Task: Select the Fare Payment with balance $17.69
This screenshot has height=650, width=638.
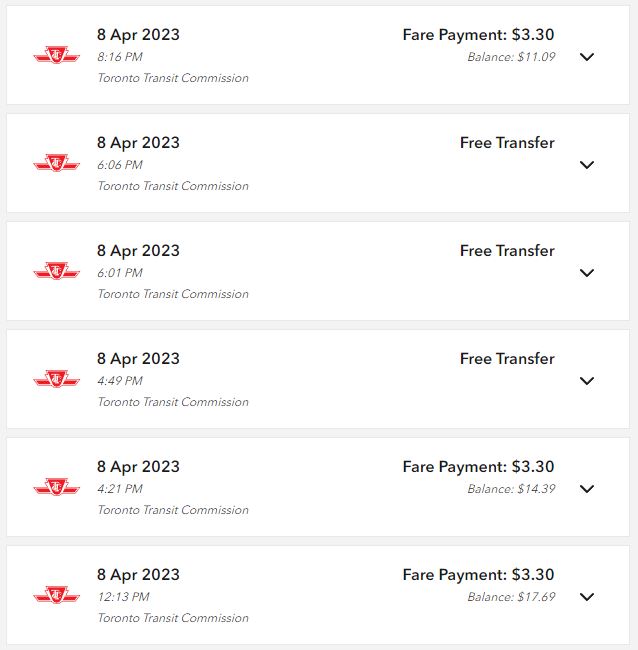Action: click(478, 575)
